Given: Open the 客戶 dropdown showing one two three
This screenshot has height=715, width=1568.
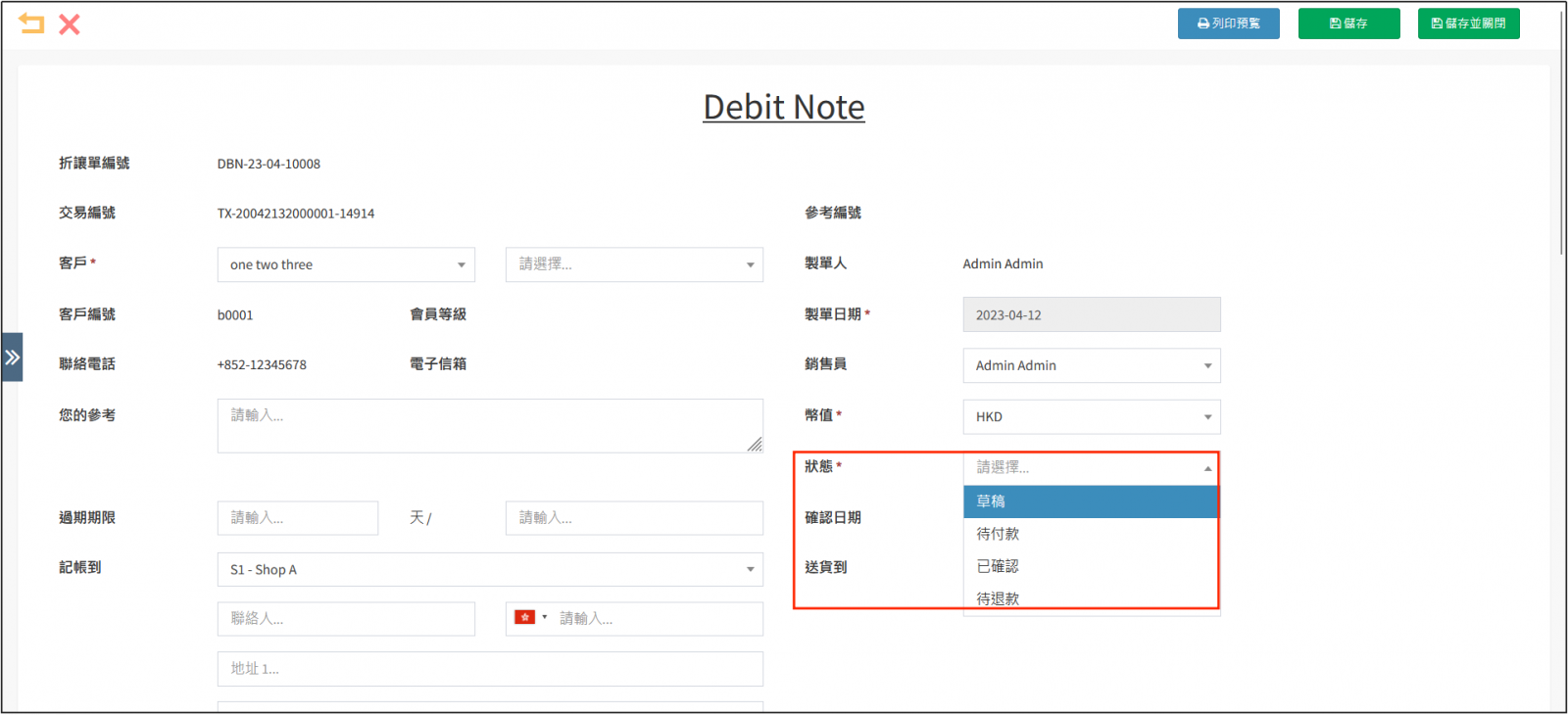Looking at the screenshot, I should [346, 264].
